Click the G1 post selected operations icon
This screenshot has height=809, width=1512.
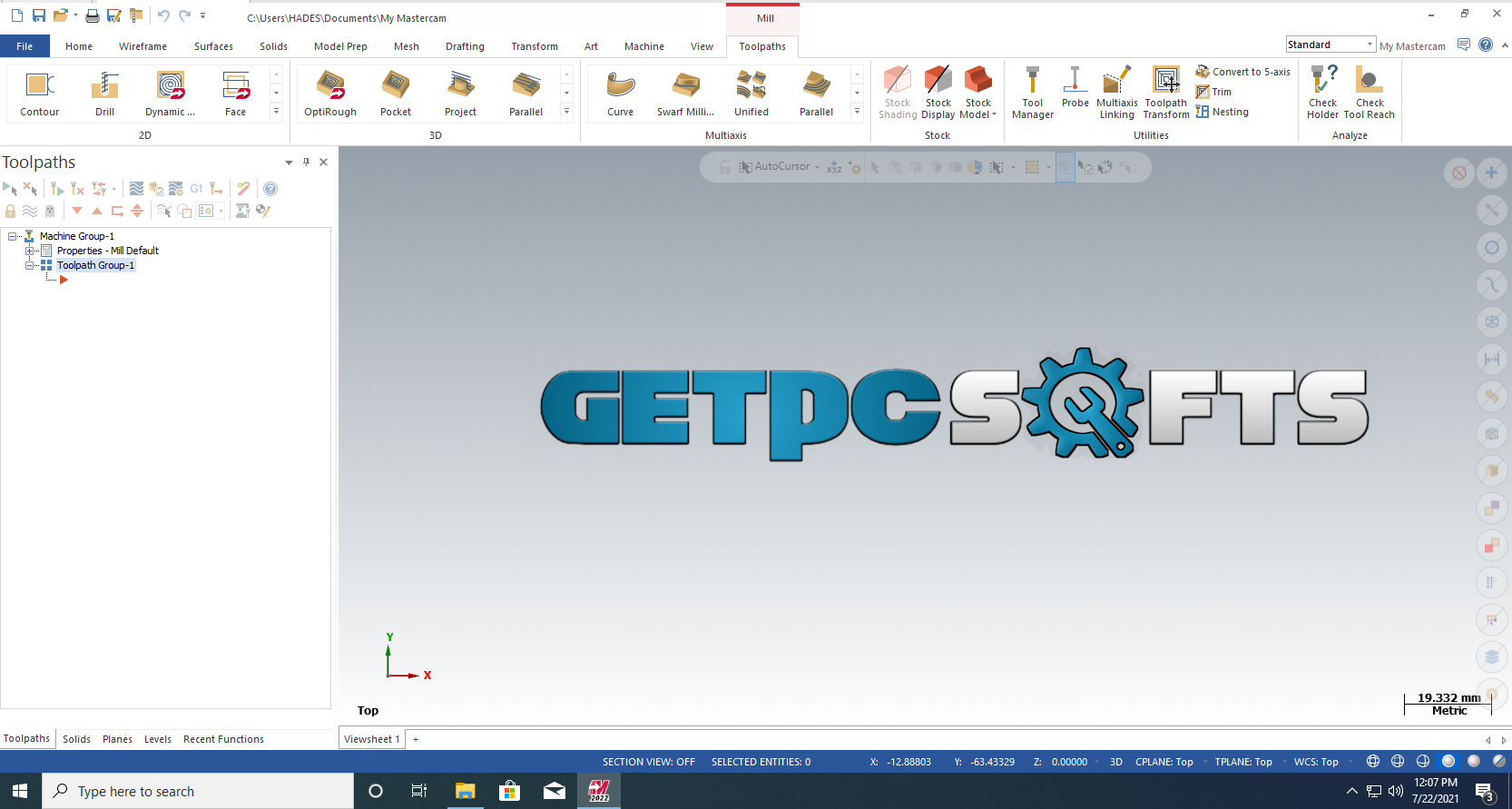(196, 189)
